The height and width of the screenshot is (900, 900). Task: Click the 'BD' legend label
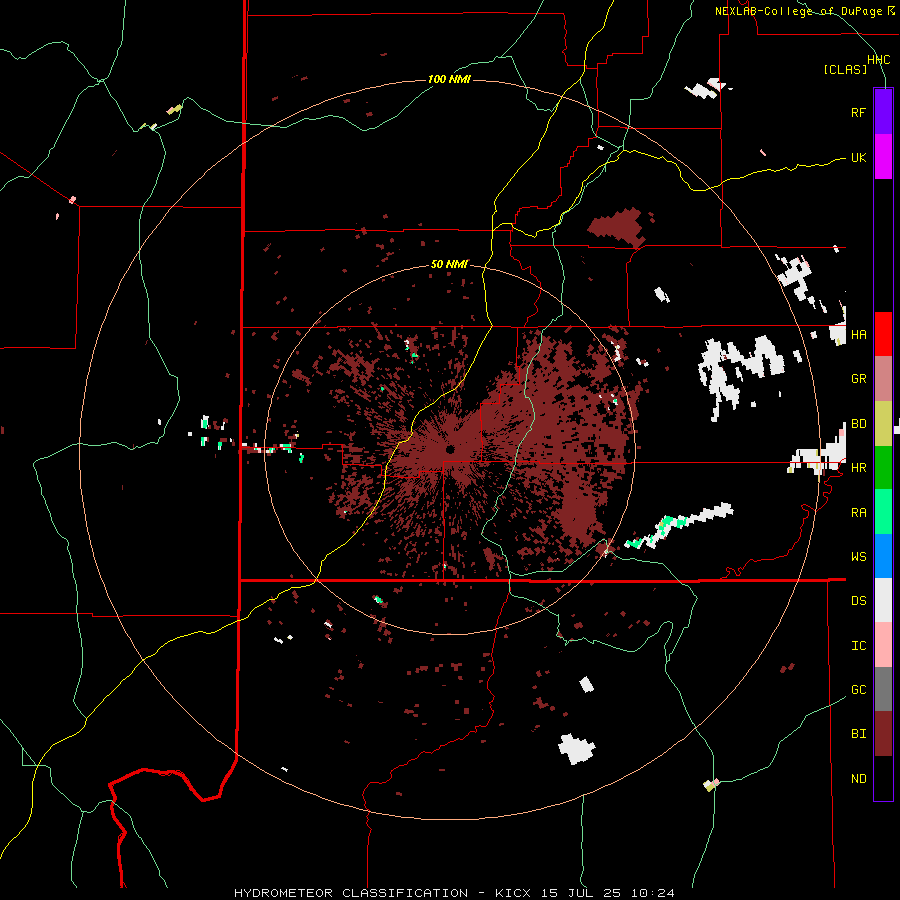point(858,424)
